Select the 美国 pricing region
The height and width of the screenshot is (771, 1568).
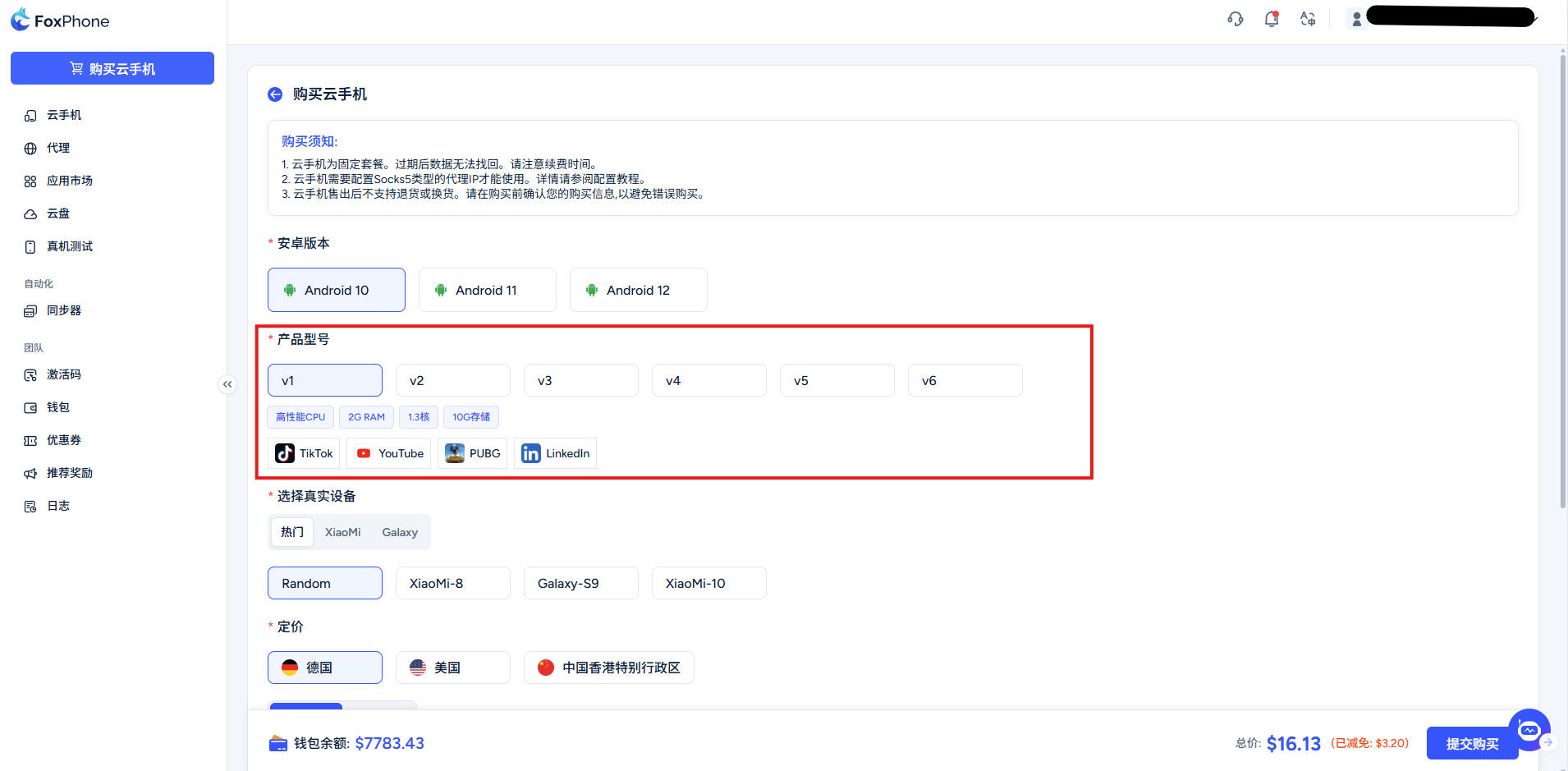coord(452,668)
